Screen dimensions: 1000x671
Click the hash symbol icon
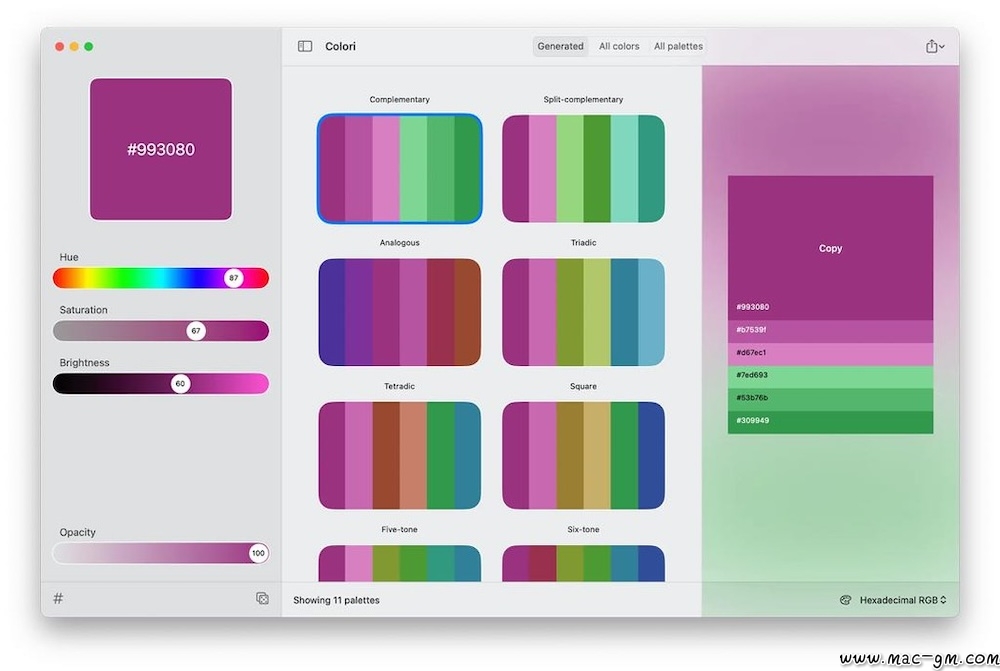coord(58,599)
